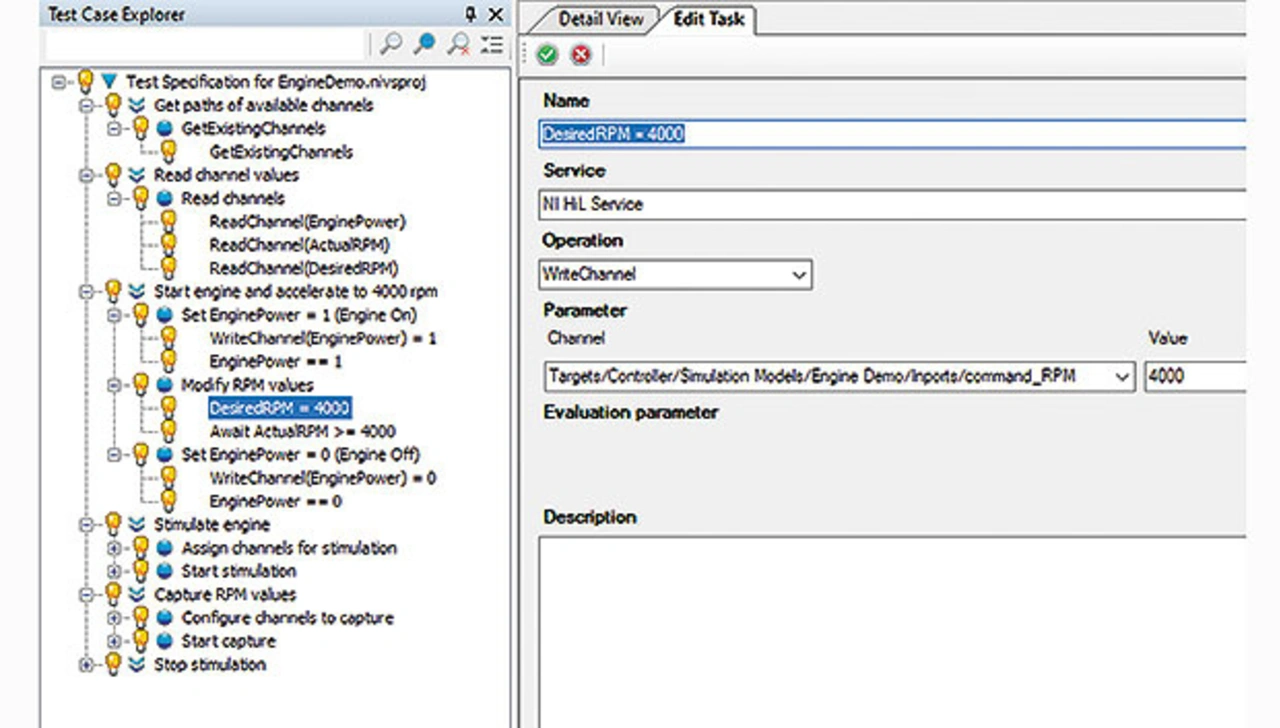Click the red cancel edit icon

580,55
